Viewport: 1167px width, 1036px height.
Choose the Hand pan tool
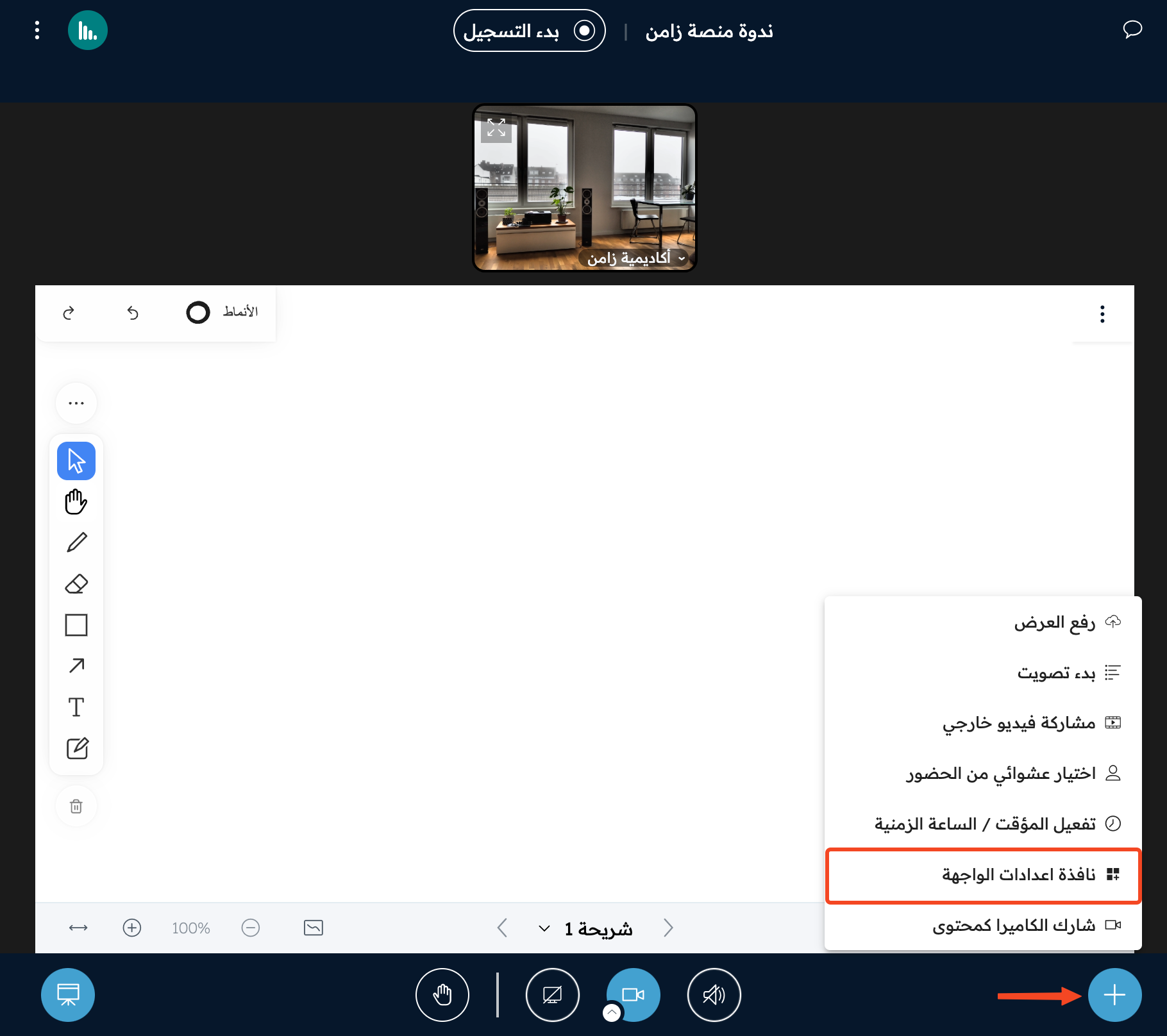coord(76,502)
